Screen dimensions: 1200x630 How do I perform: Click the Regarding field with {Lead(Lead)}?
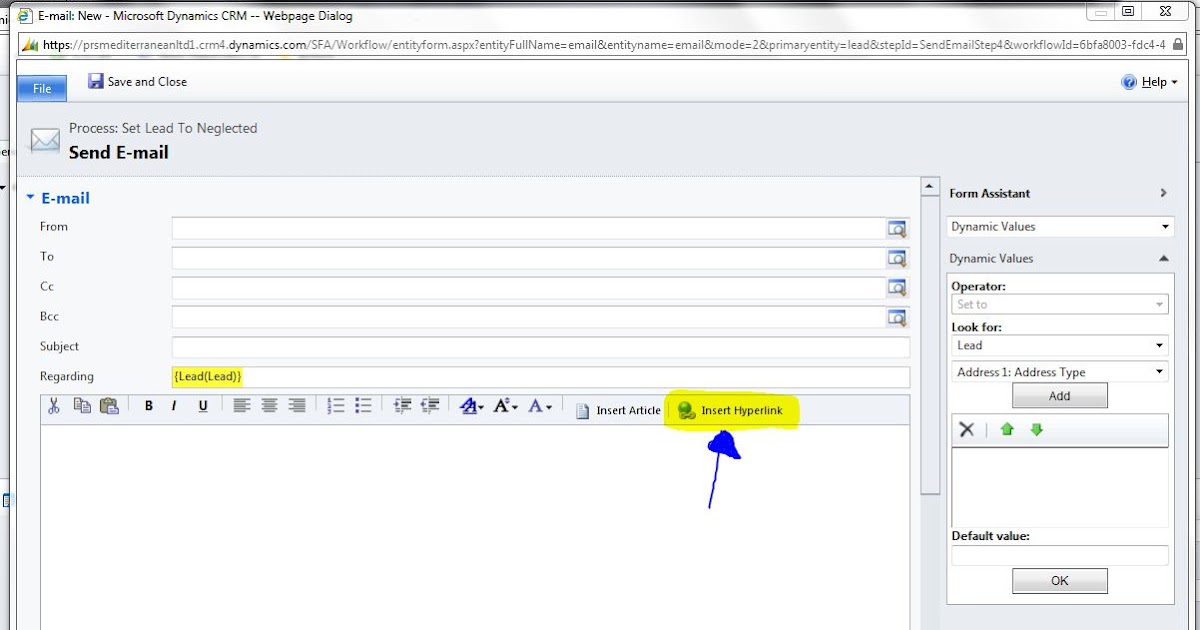click(x=541, y=377)
